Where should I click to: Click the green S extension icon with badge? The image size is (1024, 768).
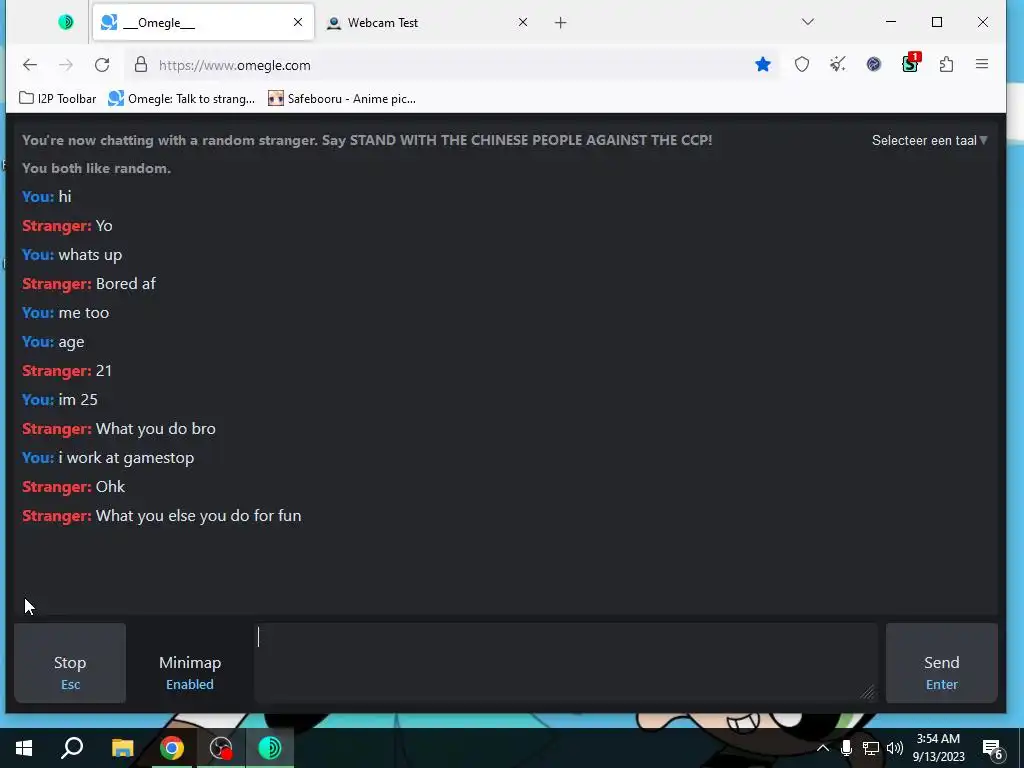click(910, 63)
